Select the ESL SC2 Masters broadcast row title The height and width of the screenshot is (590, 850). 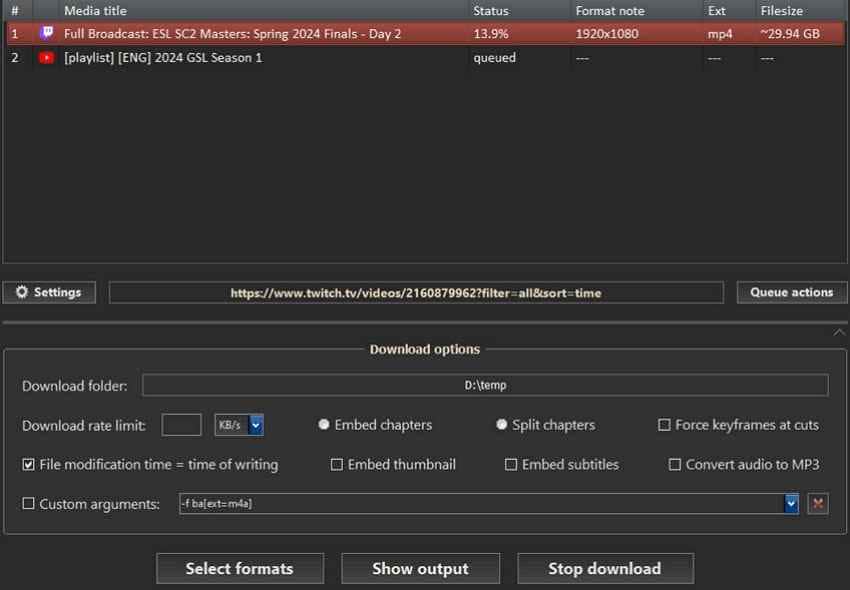pos(232,34)
